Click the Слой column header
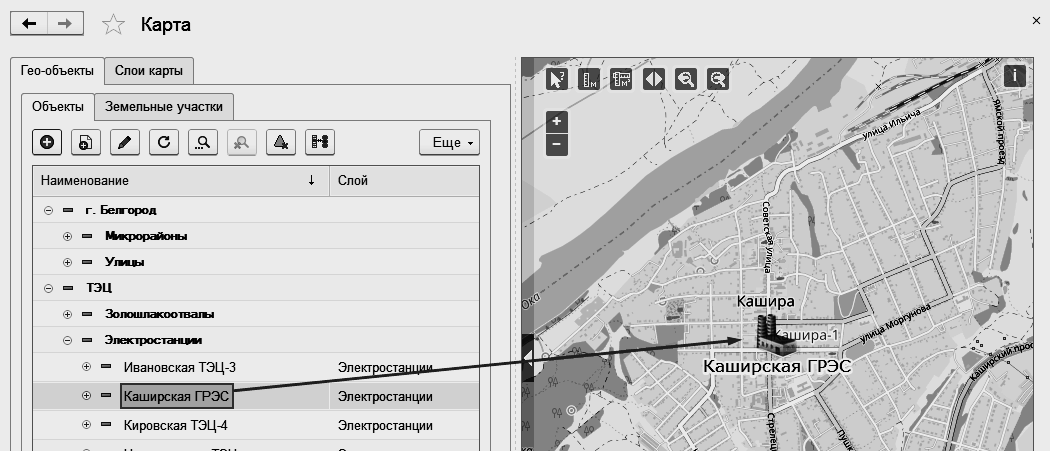 (x=404, y=181)
